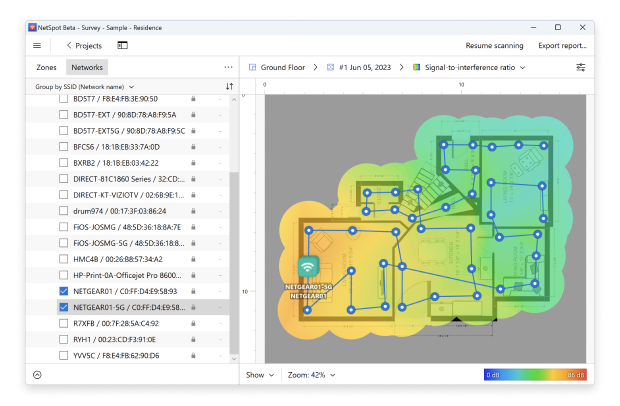Viewport: 620px width, 406px height.
Task: Click lock icon on BXRB2 row
Action: (193, 162)
